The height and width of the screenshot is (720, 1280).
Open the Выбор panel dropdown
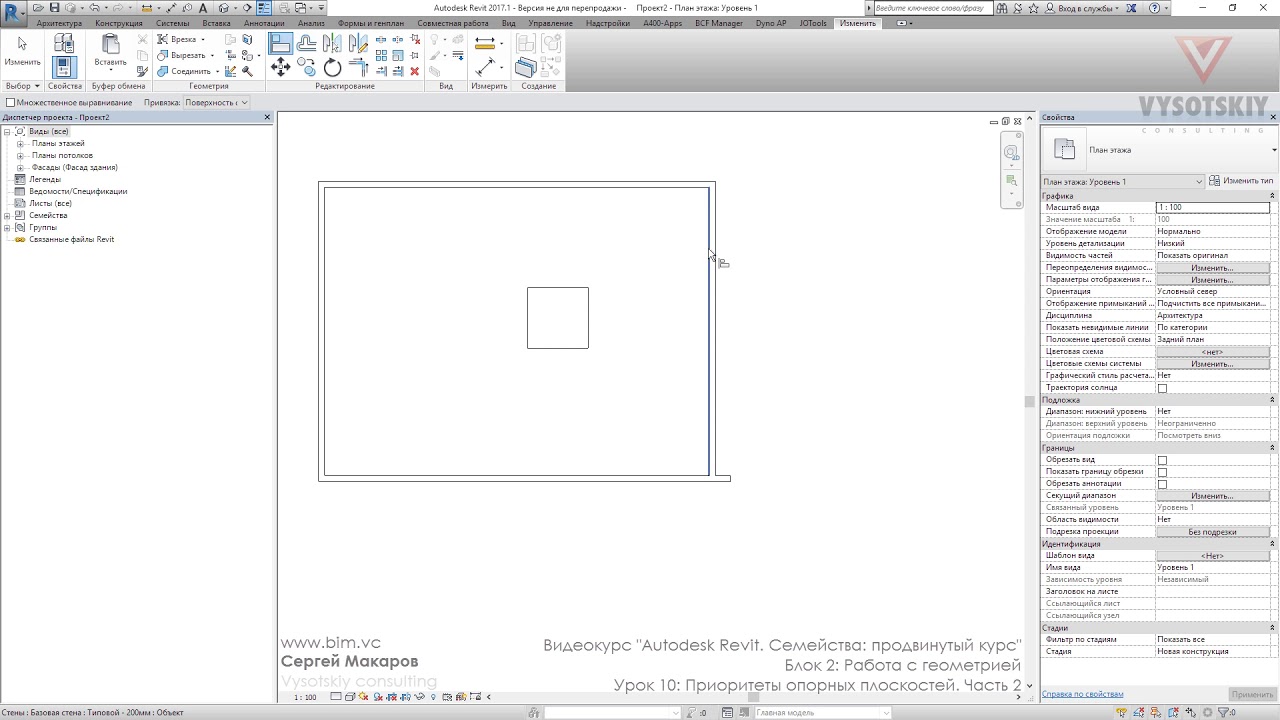point(22,86)
